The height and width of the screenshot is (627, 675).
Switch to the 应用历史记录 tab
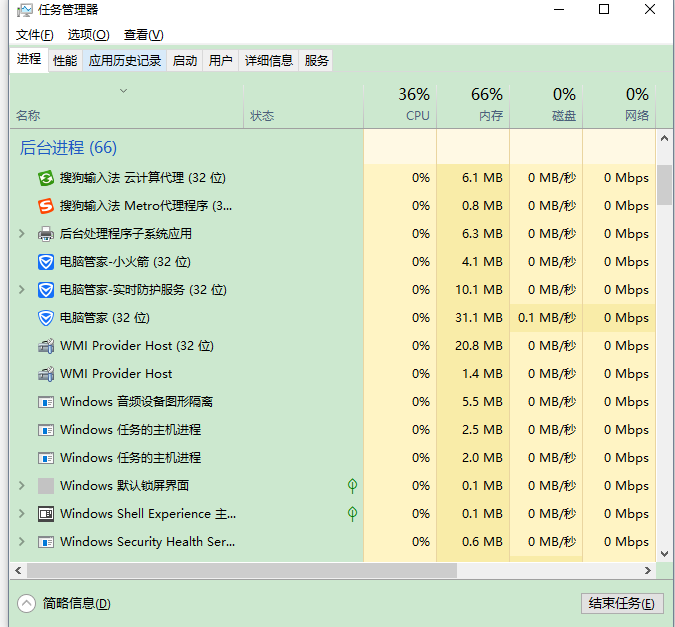point(125,60)
